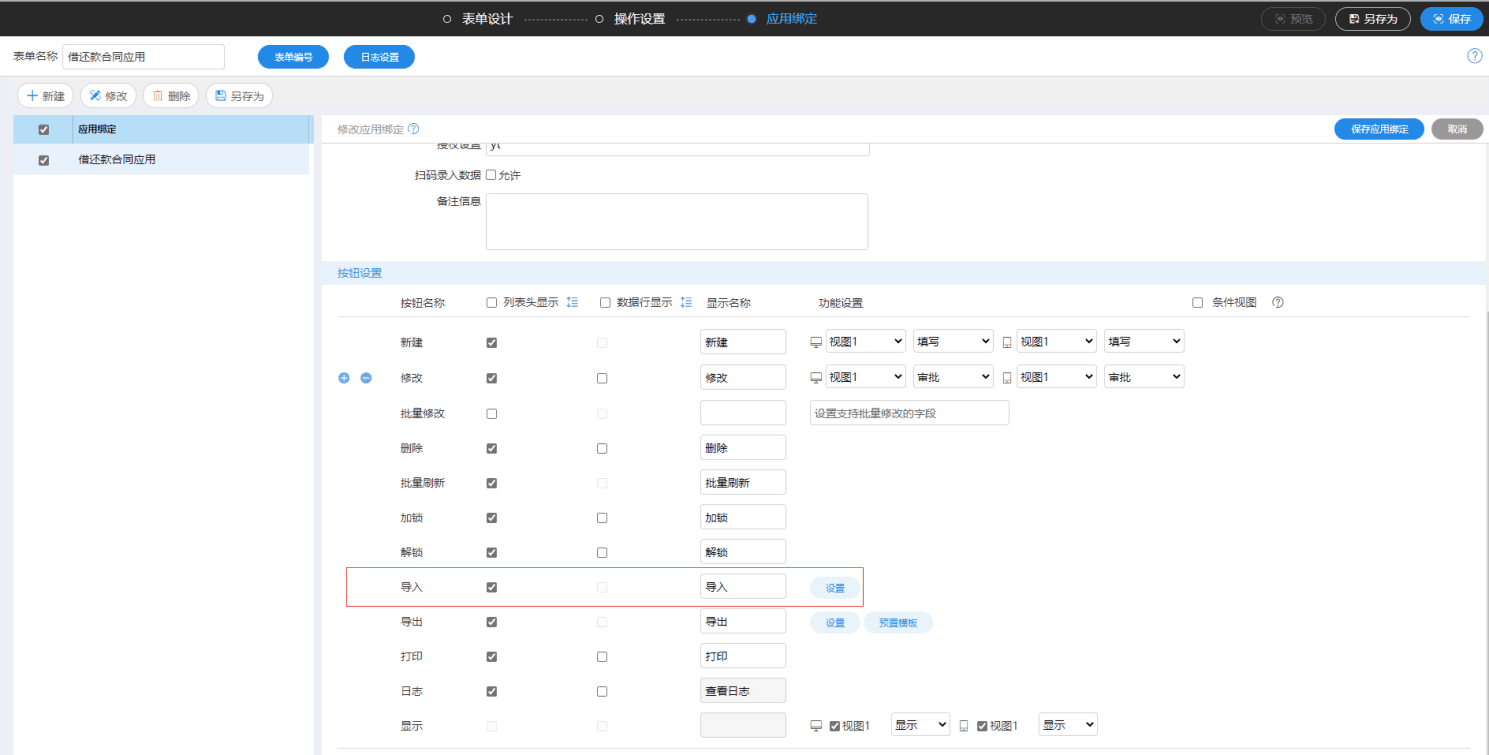
Task: Click the empty 批量修改 display name input
Action: (743, 413)
